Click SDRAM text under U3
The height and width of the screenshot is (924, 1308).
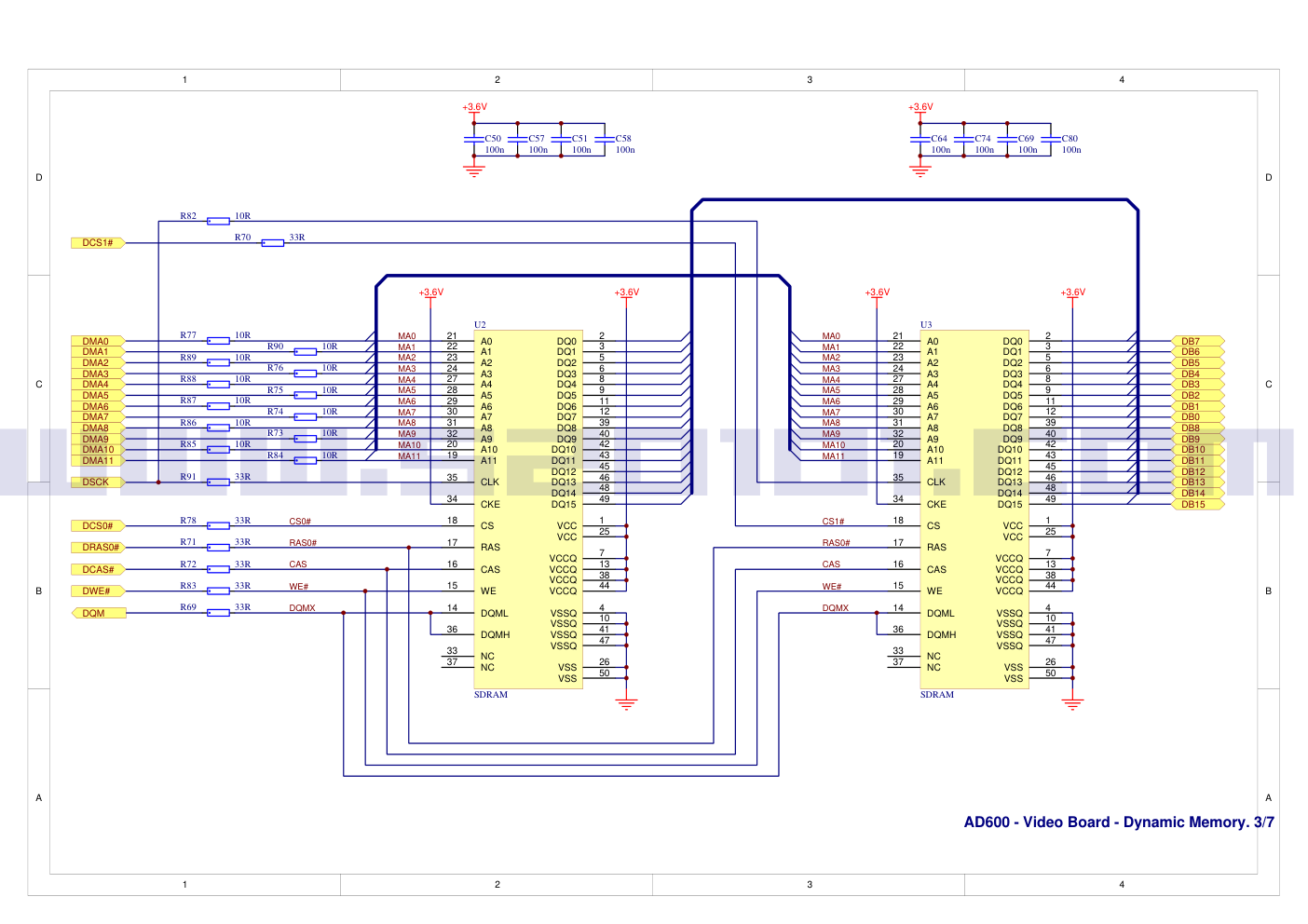(x=937, y=695)
